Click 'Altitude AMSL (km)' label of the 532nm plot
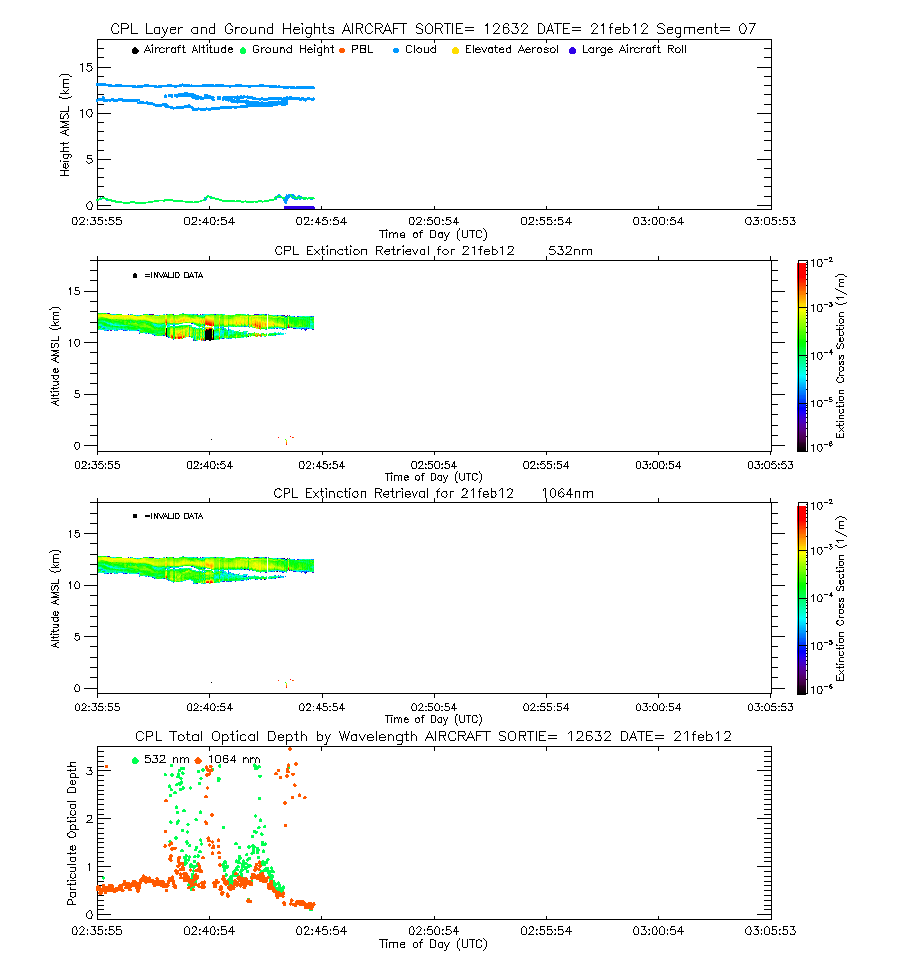Image resolution: width=900 pixels, height=970 pixels. (x=55, y=356)
